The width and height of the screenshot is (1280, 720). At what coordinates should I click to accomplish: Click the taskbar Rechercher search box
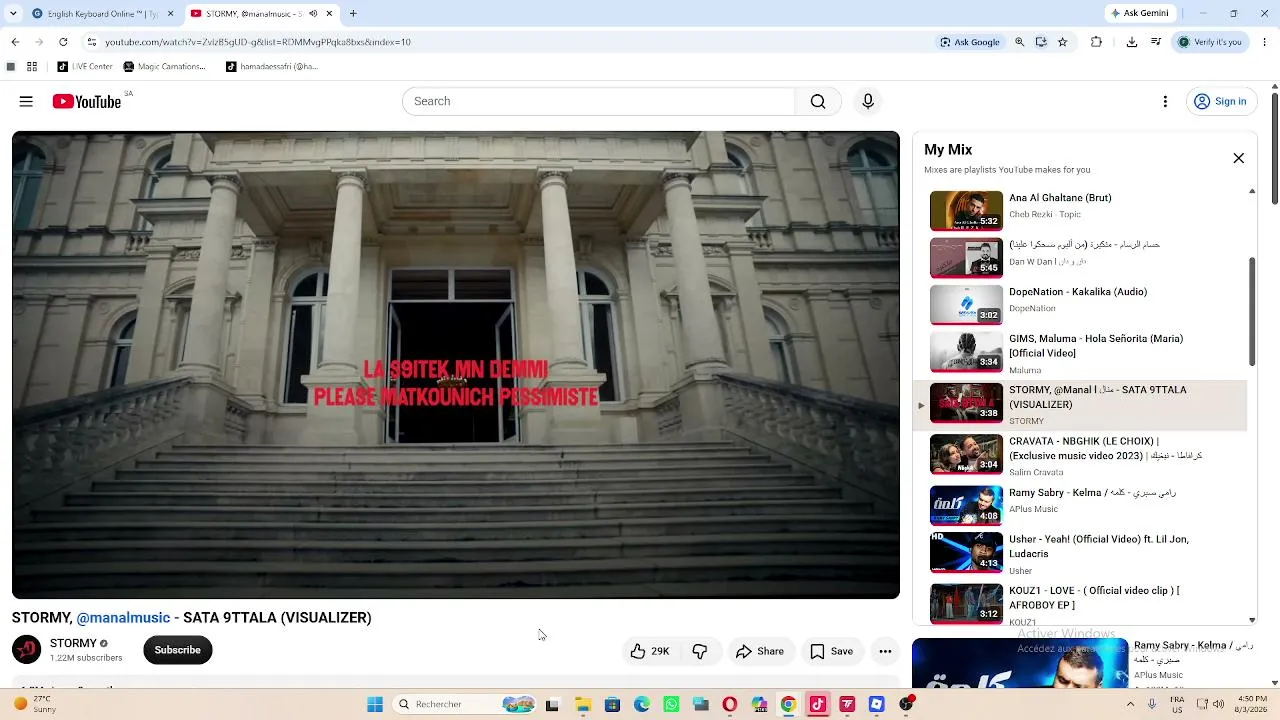click(465, 704)
